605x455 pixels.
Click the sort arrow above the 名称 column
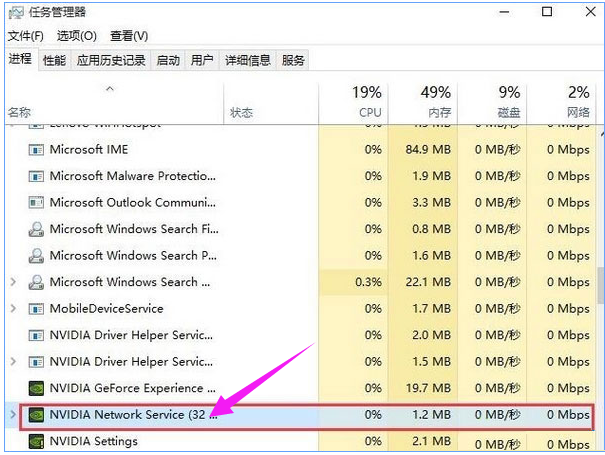tap(110, 90)
